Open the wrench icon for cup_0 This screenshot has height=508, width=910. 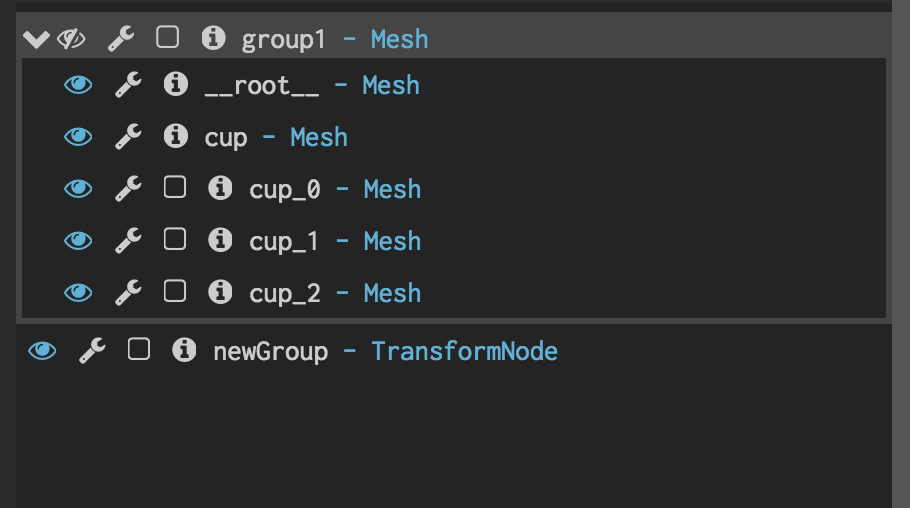128,189
